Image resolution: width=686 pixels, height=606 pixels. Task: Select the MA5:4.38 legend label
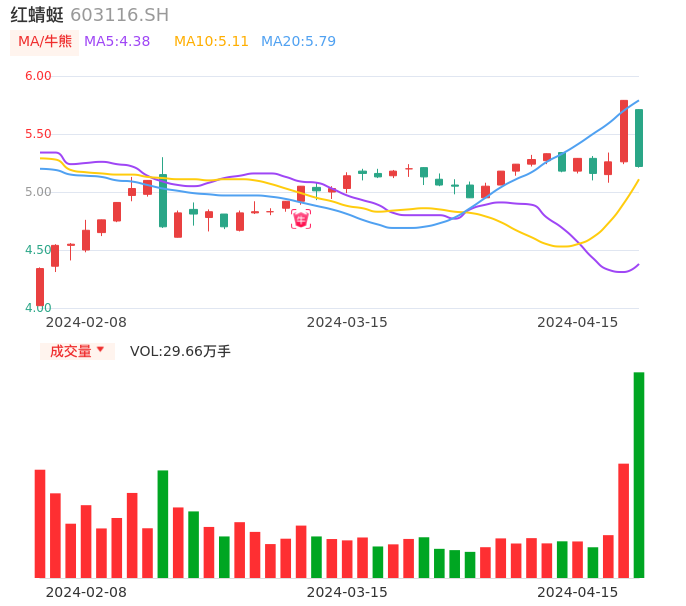[x=117, y=42]
